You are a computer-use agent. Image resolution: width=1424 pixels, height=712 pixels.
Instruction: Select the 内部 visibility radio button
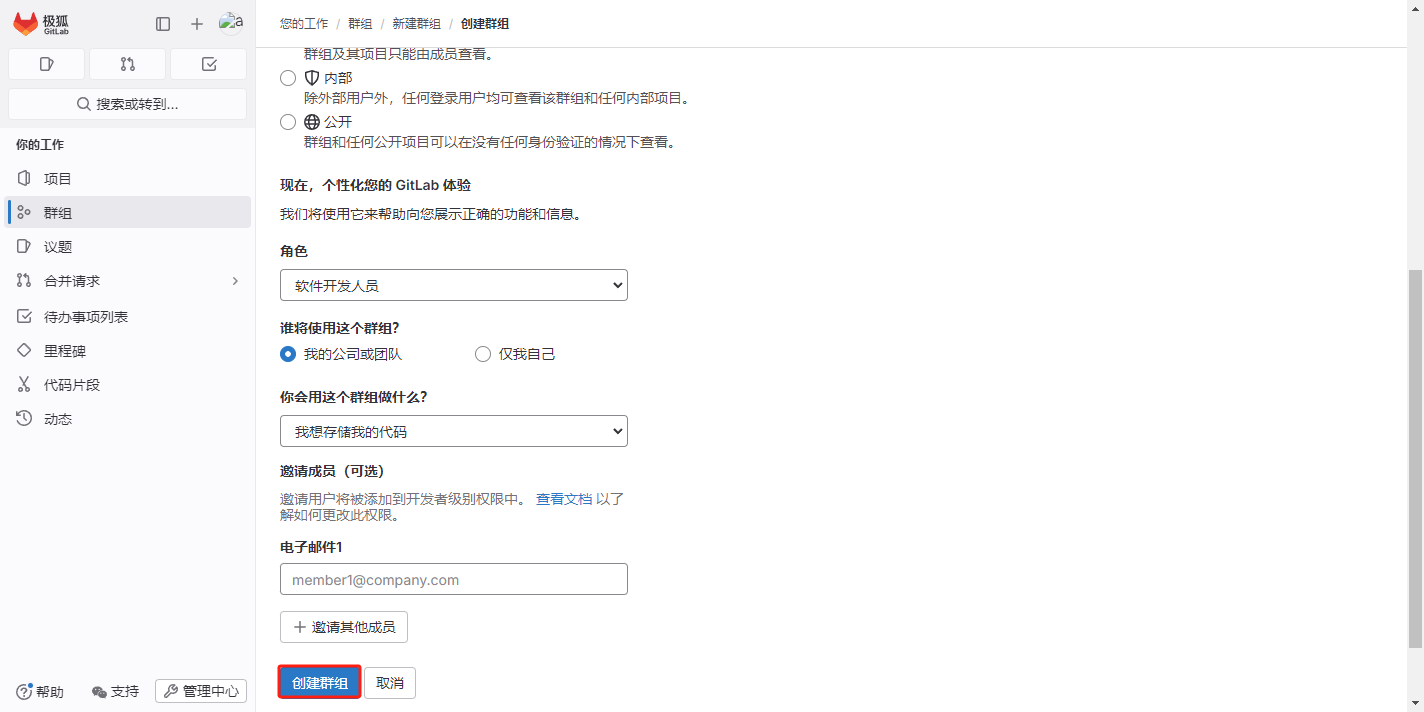click(x=288, y=78)
